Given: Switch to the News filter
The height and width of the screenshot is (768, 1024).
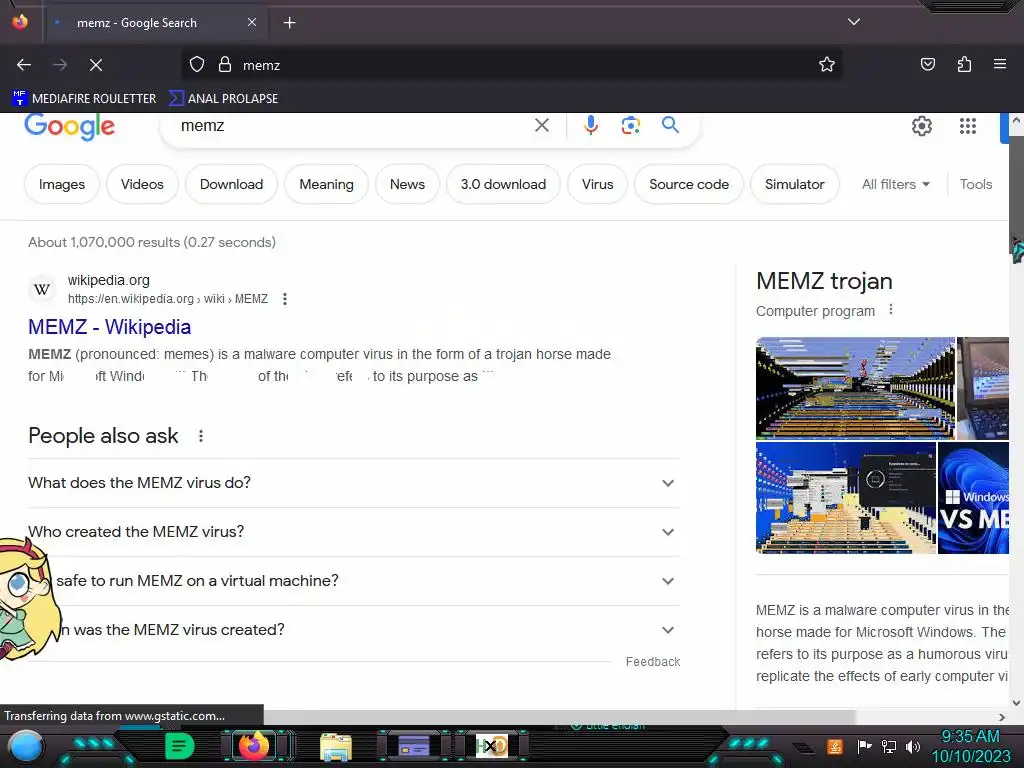Looking at the screenshot, I should click(x=408, y=184).
